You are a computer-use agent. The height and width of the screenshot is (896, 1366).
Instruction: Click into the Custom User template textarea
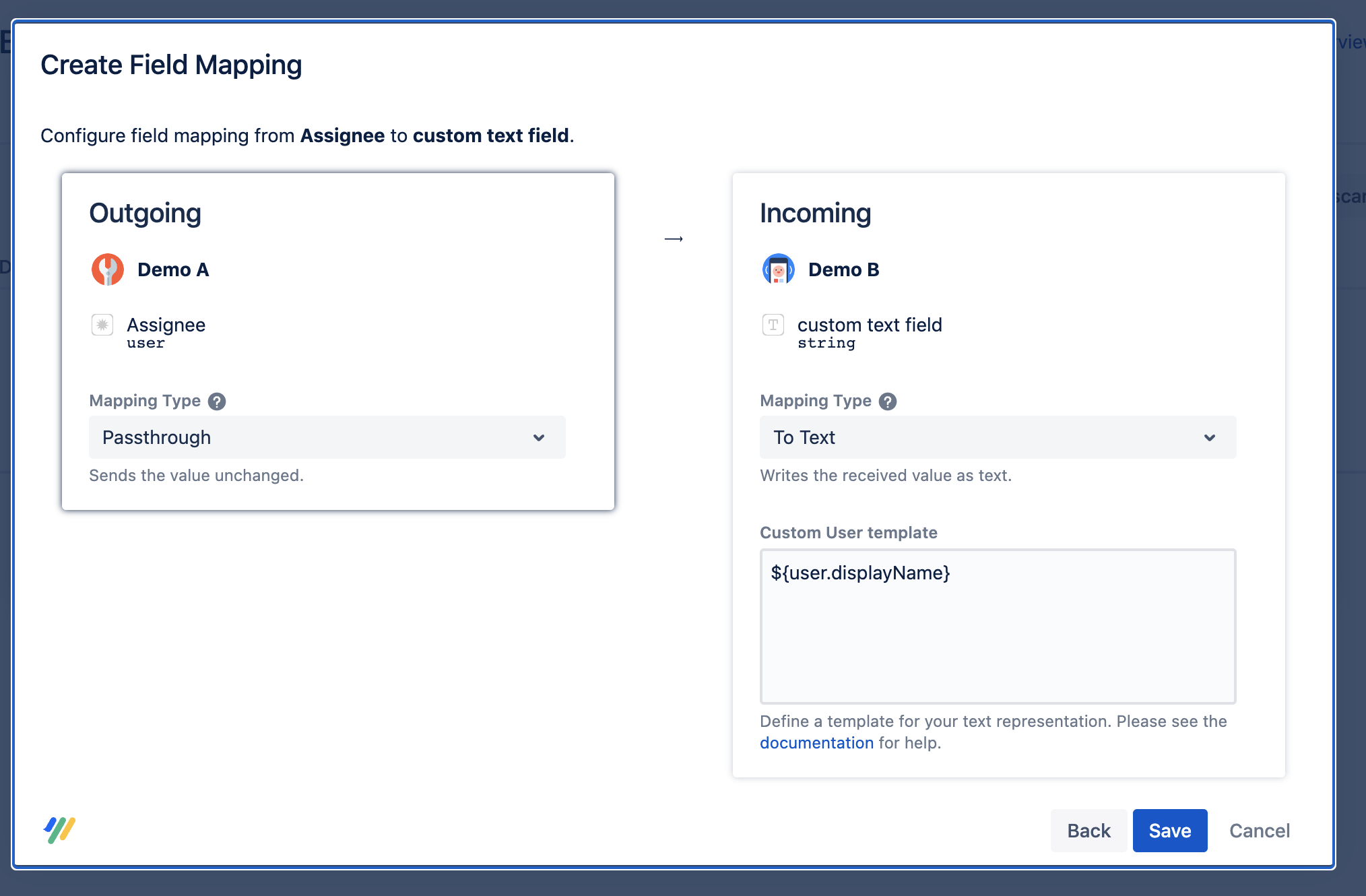coord(998,627)
